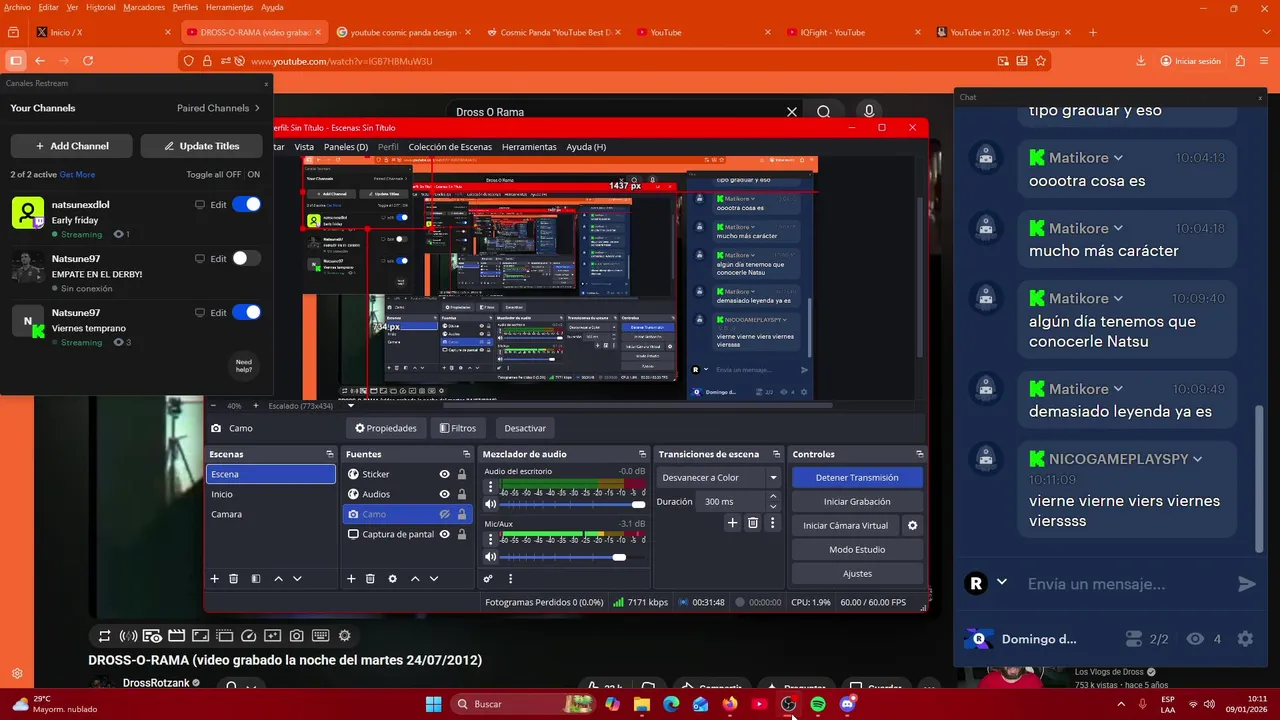Screen dimensions: 1280x720
Task: Open transition properties three-dots menu
Action: tap(772, 523)
